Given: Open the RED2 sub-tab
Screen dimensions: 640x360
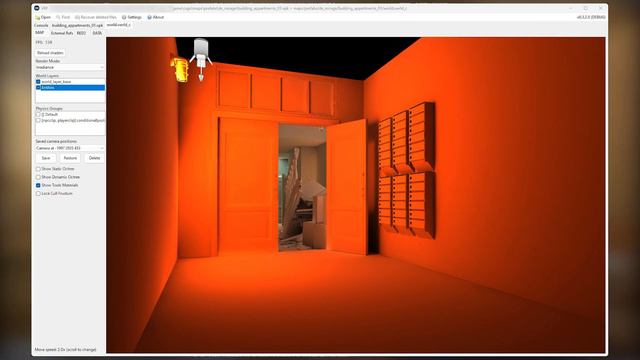Looking at the screenshot, I should 81,33.
